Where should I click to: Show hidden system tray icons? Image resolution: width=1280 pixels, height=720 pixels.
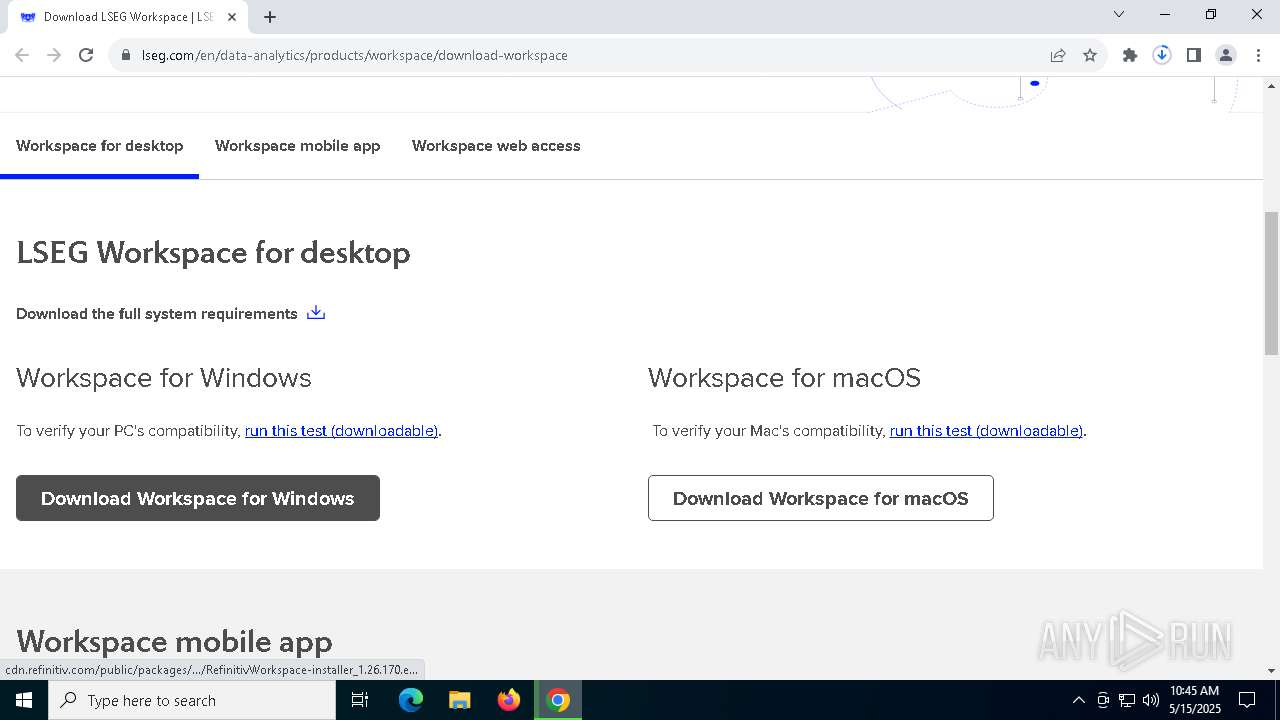point(1078,700)
